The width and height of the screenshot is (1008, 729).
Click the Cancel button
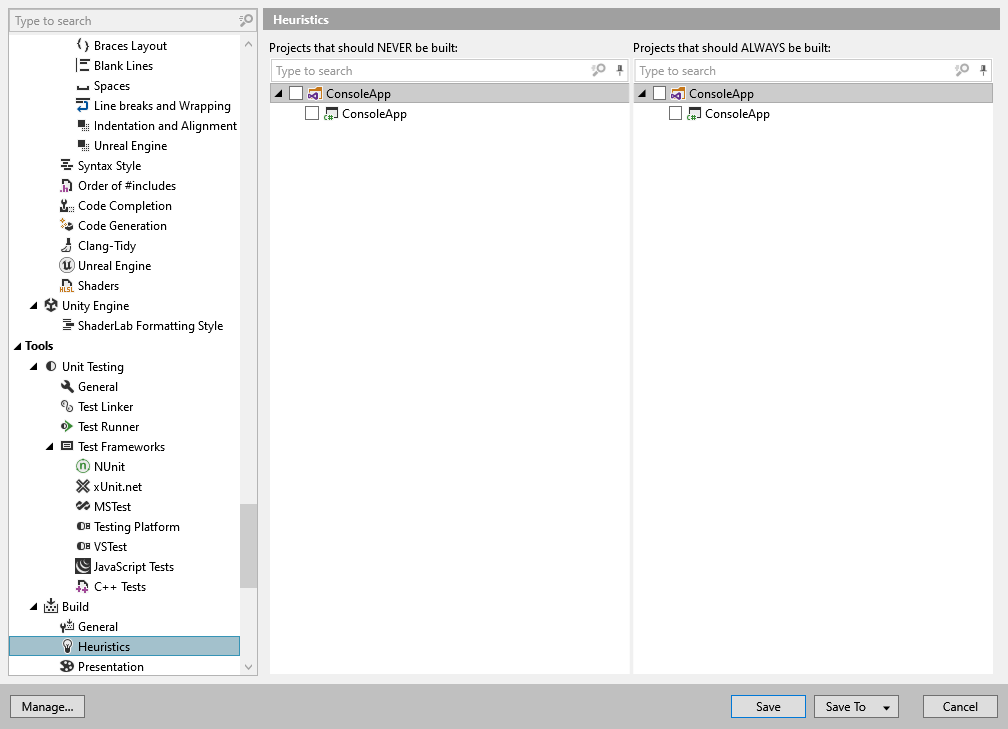960,706
